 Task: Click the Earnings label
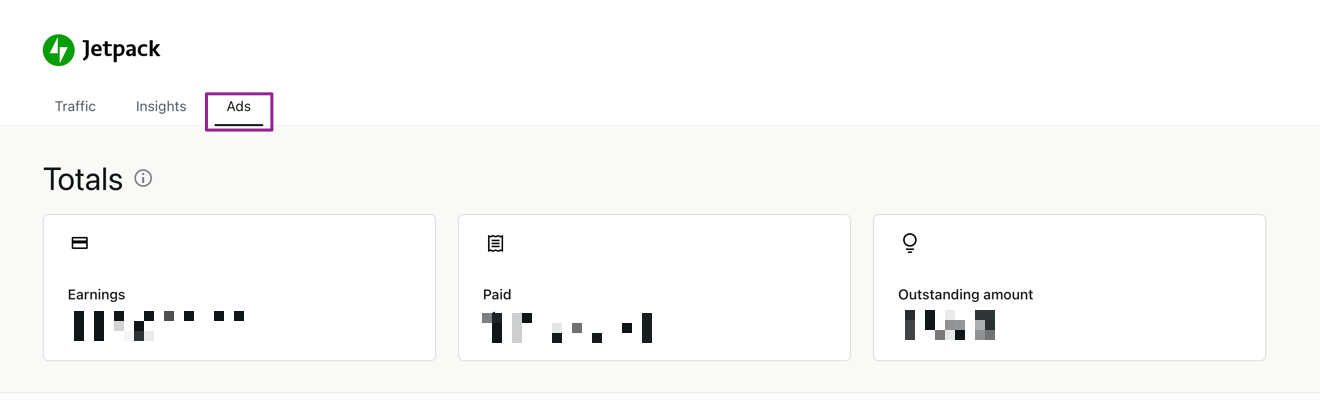pyautogui.click(x=96, y=295)
